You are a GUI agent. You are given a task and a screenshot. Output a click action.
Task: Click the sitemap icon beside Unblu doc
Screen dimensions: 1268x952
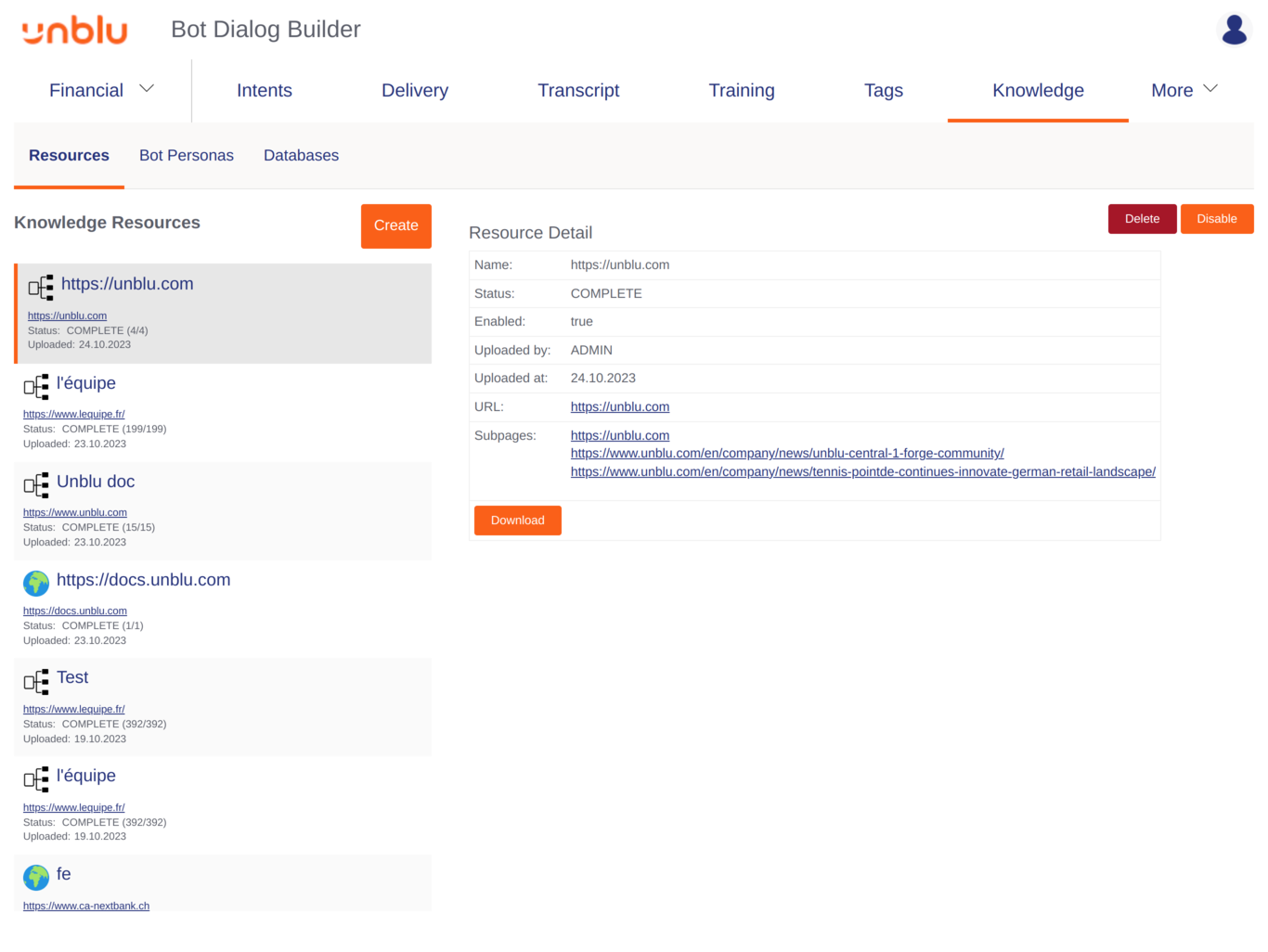point(38,484)
